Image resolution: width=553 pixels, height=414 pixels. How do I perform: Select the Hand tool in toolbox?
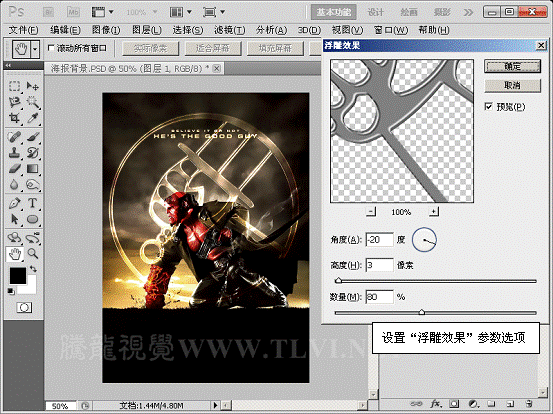14,254
